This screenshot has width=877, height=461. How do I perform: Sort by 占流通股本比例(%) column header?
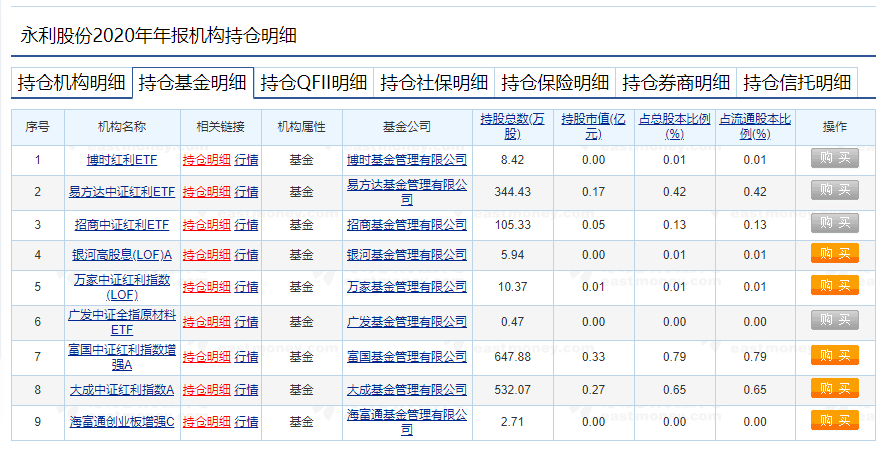point(755,126)
